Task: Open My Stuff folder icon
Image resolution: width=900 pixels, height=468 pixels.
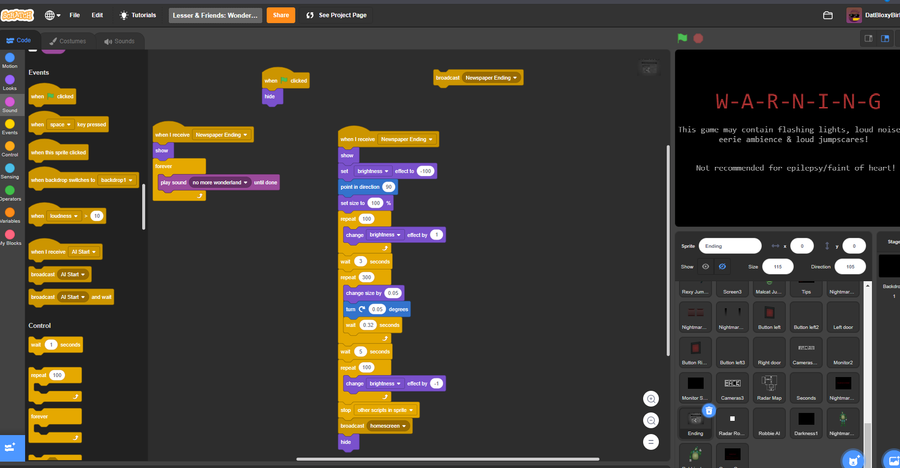Action: (x=828, y=16)
